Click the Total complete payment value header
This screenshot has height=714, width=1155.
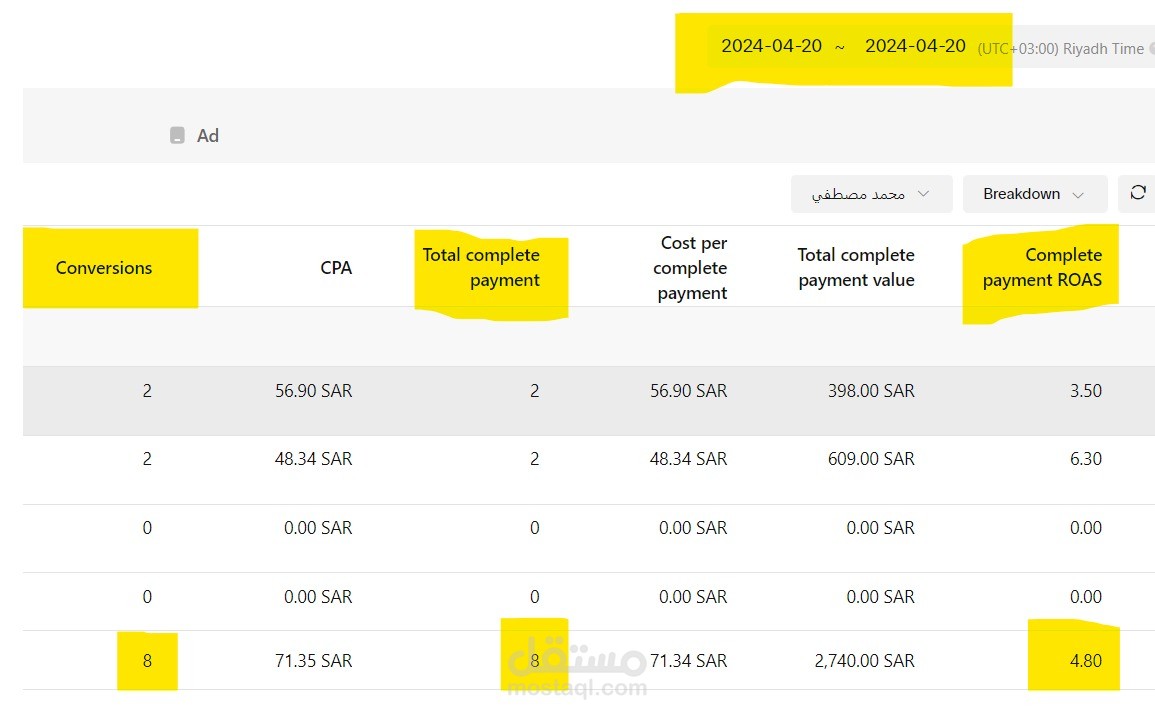(856, 268)
